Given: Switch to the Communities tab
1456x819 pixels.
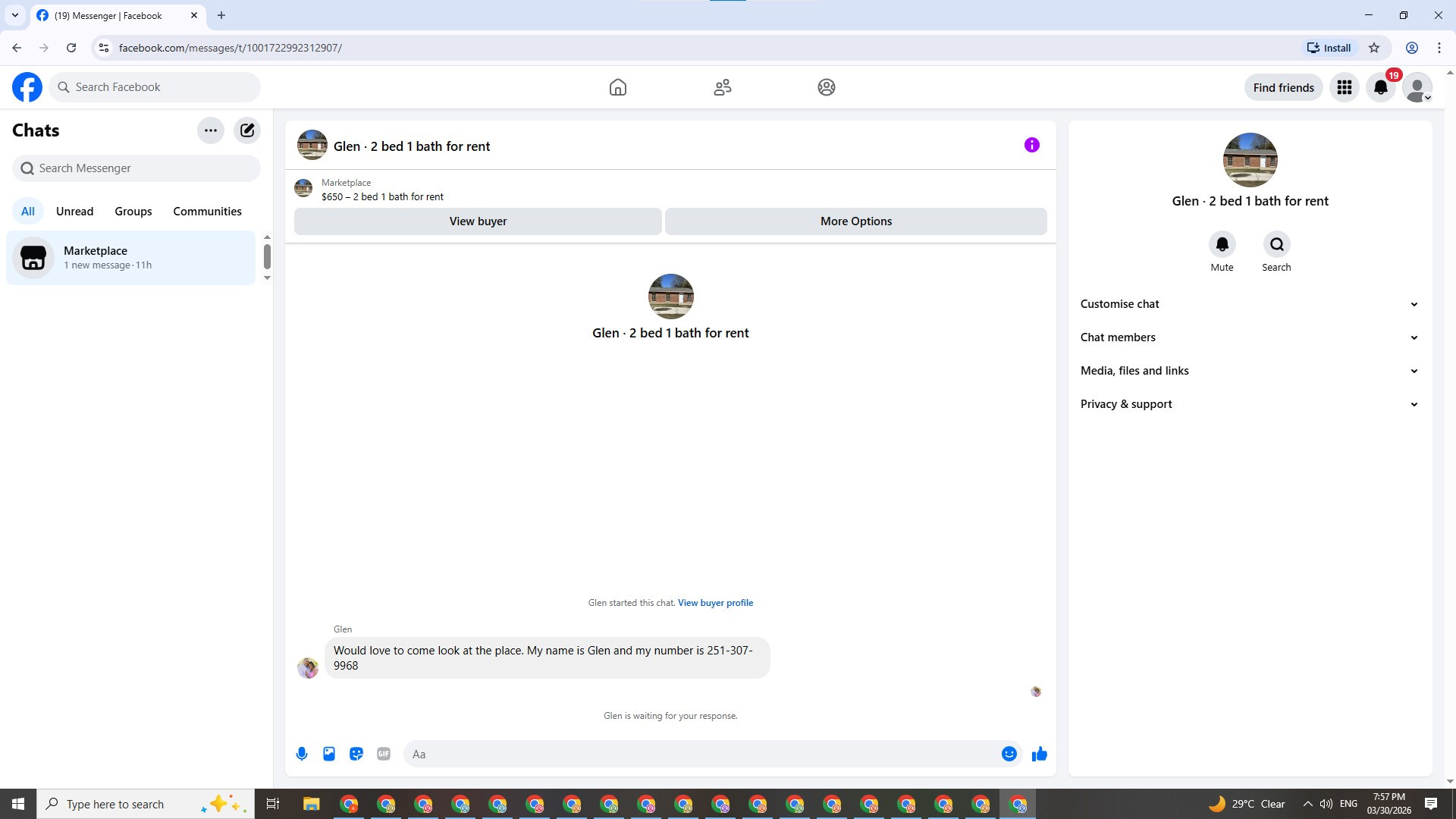Looking at the screenshot, I should click(x=207, y=212).
